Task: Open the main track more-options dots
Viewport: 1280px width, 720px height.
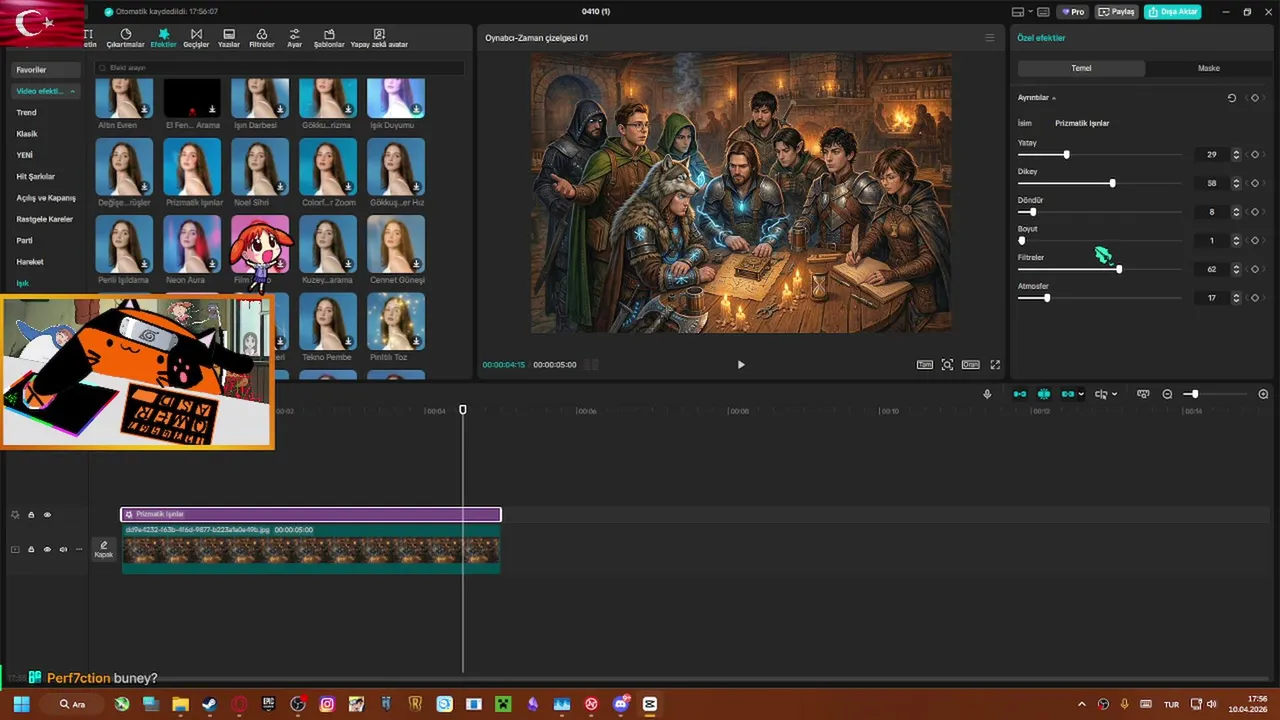Action: pos(79,549)
